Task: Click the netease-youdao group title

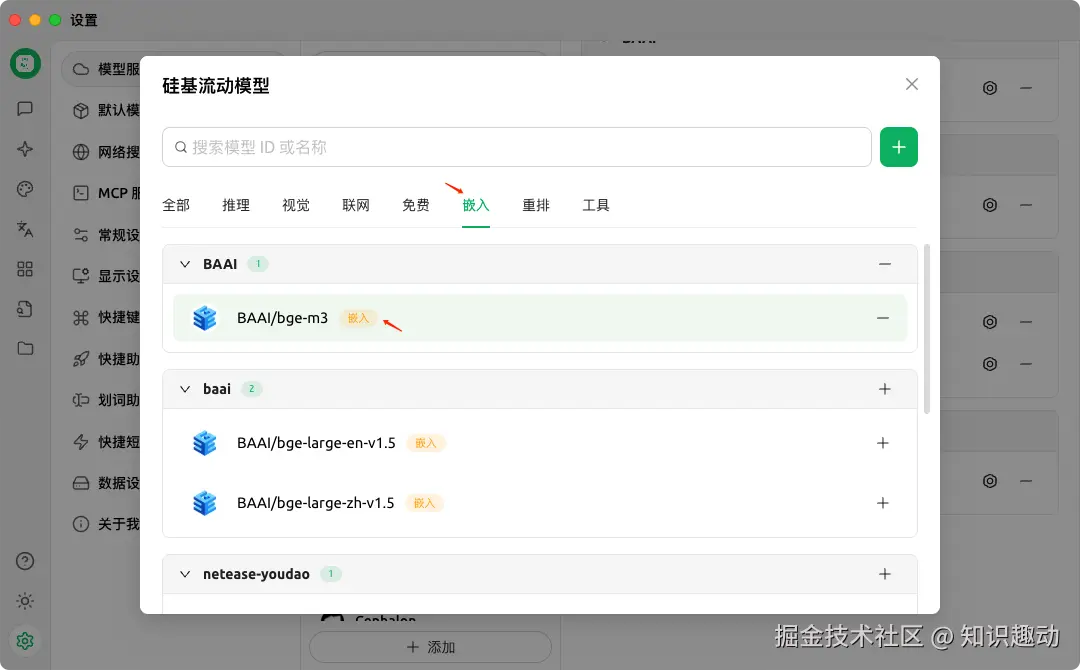Action: click(256, 574)
